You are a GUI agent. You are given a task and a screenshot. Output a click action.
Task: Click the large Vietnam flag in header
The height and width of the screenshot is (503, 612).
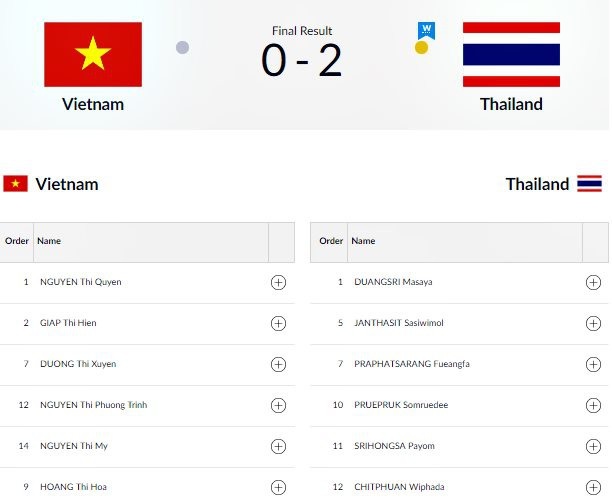coord(92,54)
